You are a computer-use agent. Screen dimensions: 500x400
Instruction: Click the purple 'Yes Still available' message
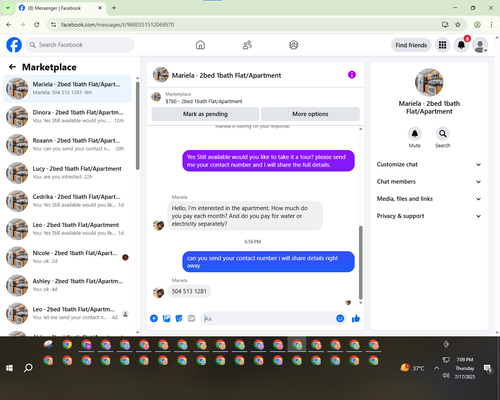[268, 161]
